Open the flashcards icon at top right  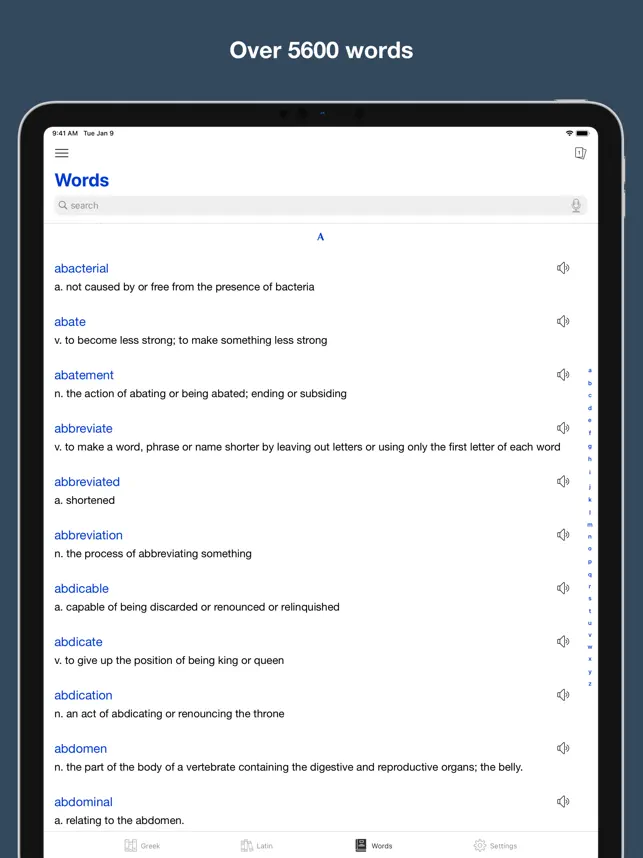click(581, 153)
